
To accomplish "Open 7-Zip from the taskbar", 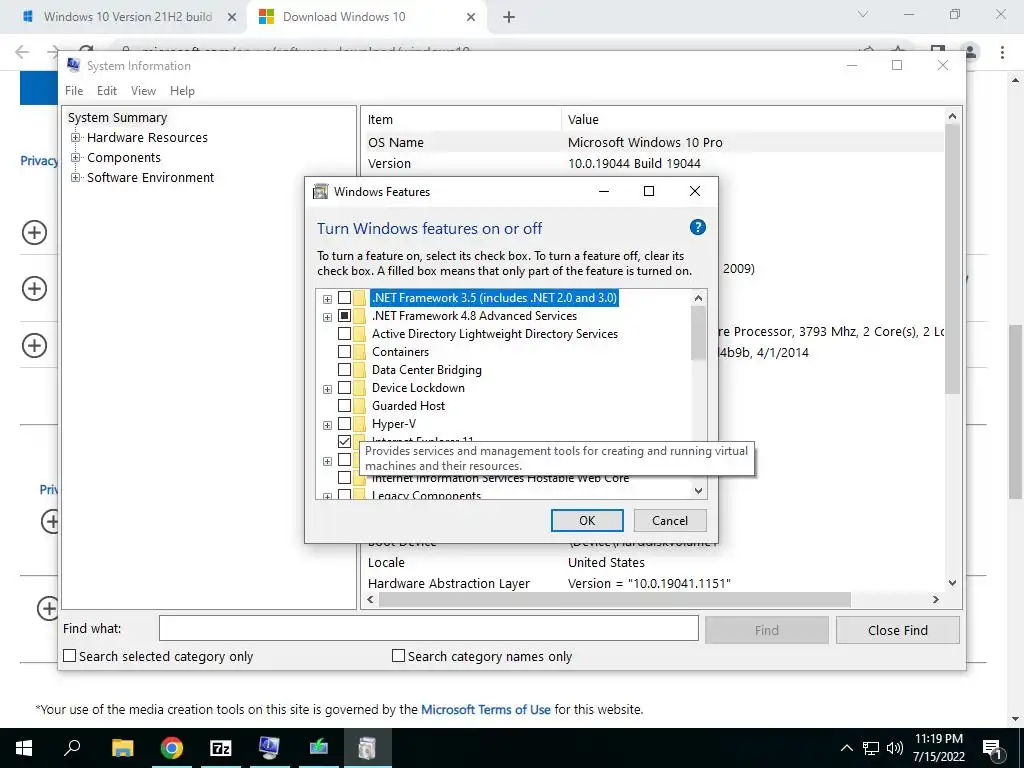I will point(221,748).
